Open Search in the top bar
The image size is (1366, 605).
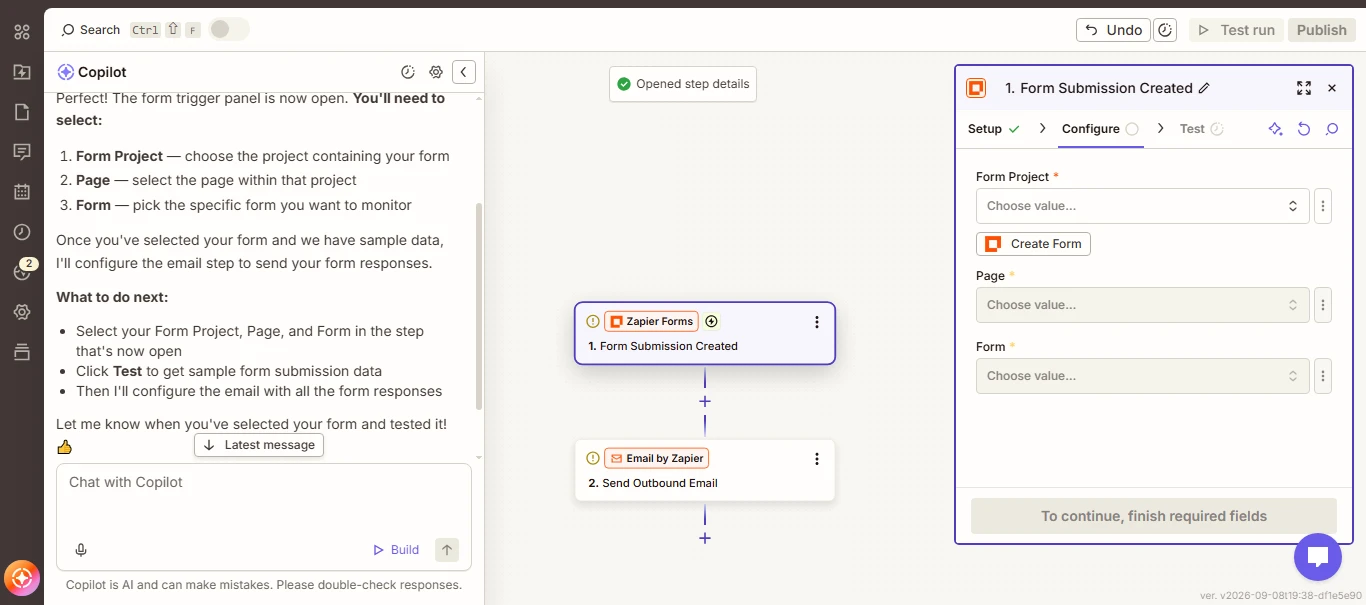(x=91, y=30)
